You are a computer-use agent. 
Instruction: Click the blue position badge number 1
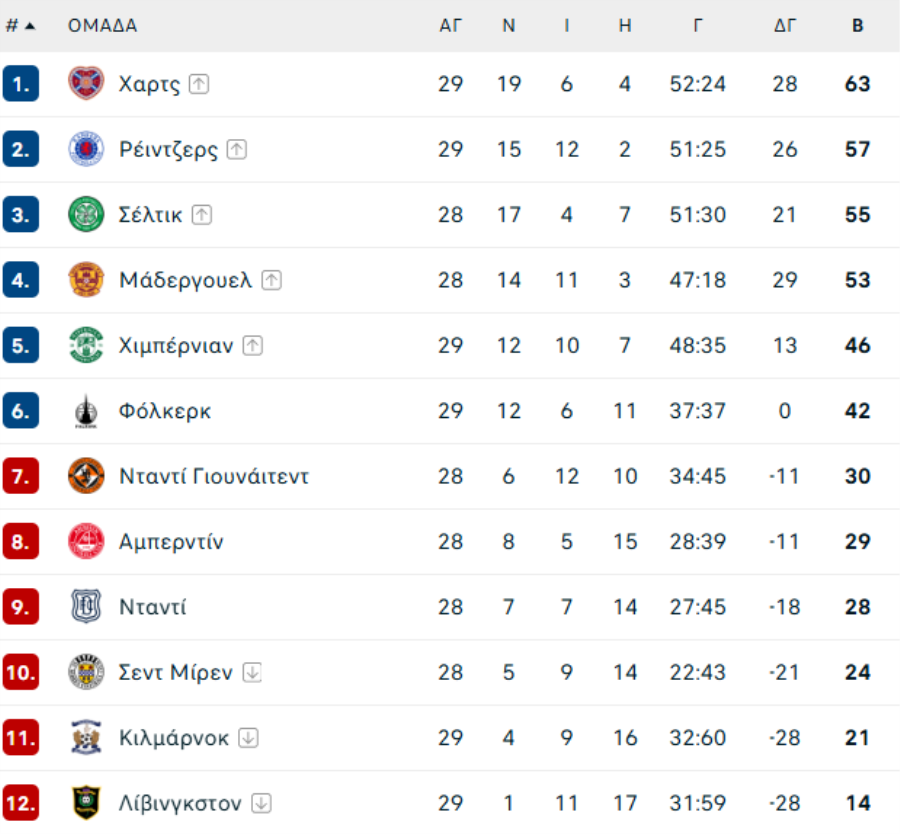tap(20, 84)
